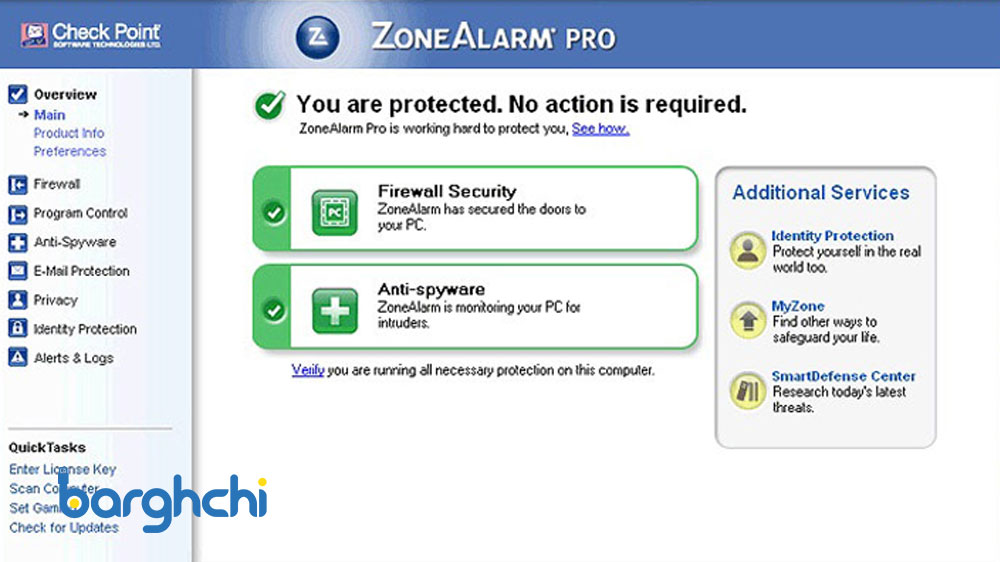Click the Identity Protection person icon in Additional Services
The image size is (1000, 562).
(747, 250)
